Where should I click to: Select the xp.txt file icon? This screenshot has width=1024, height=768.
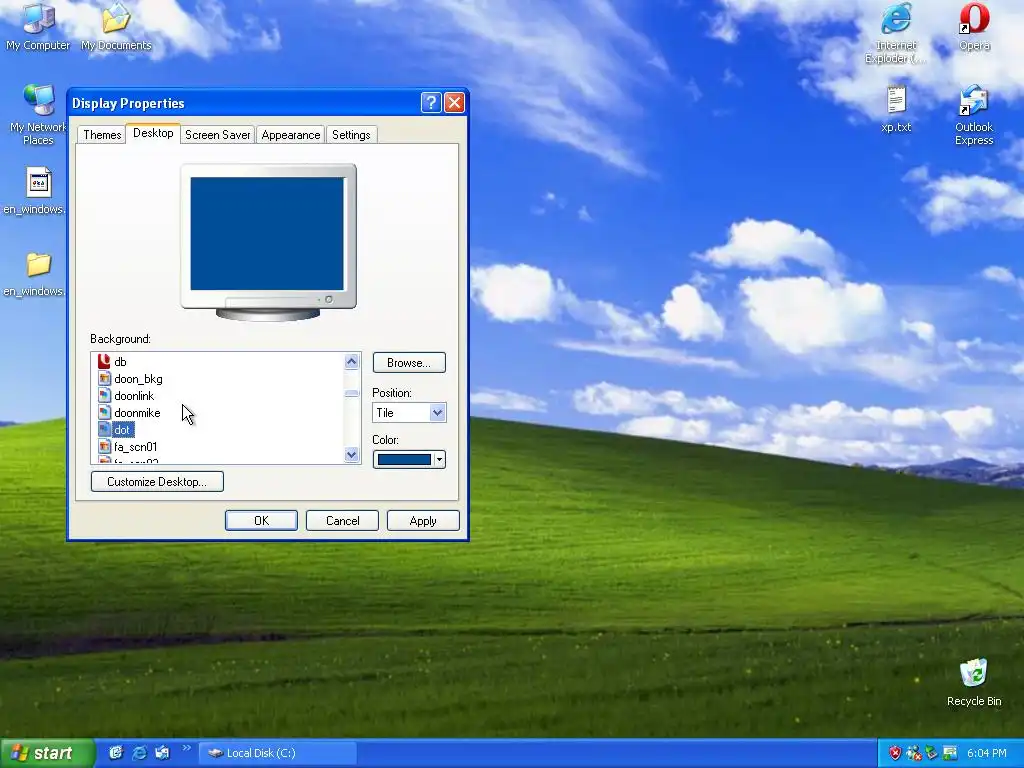click(896, 108)
